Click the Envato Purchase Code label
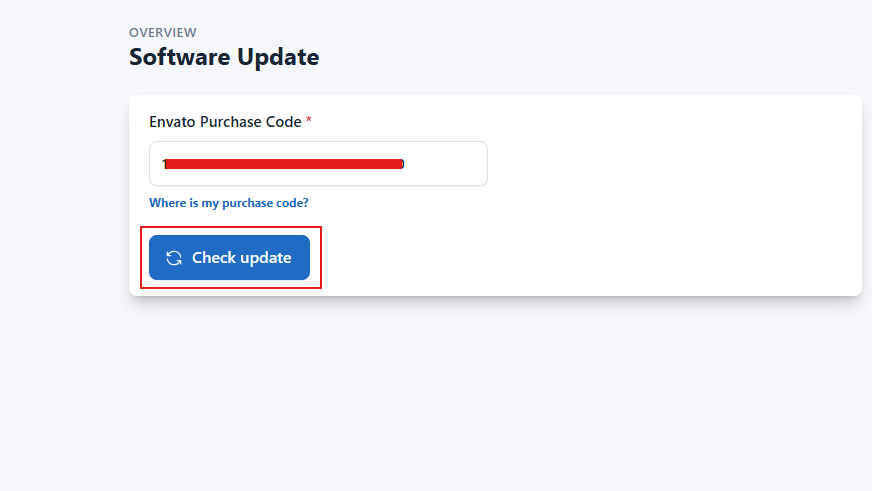Image resolution: width=872 pixels, height=491 pixels. [225, 122]
